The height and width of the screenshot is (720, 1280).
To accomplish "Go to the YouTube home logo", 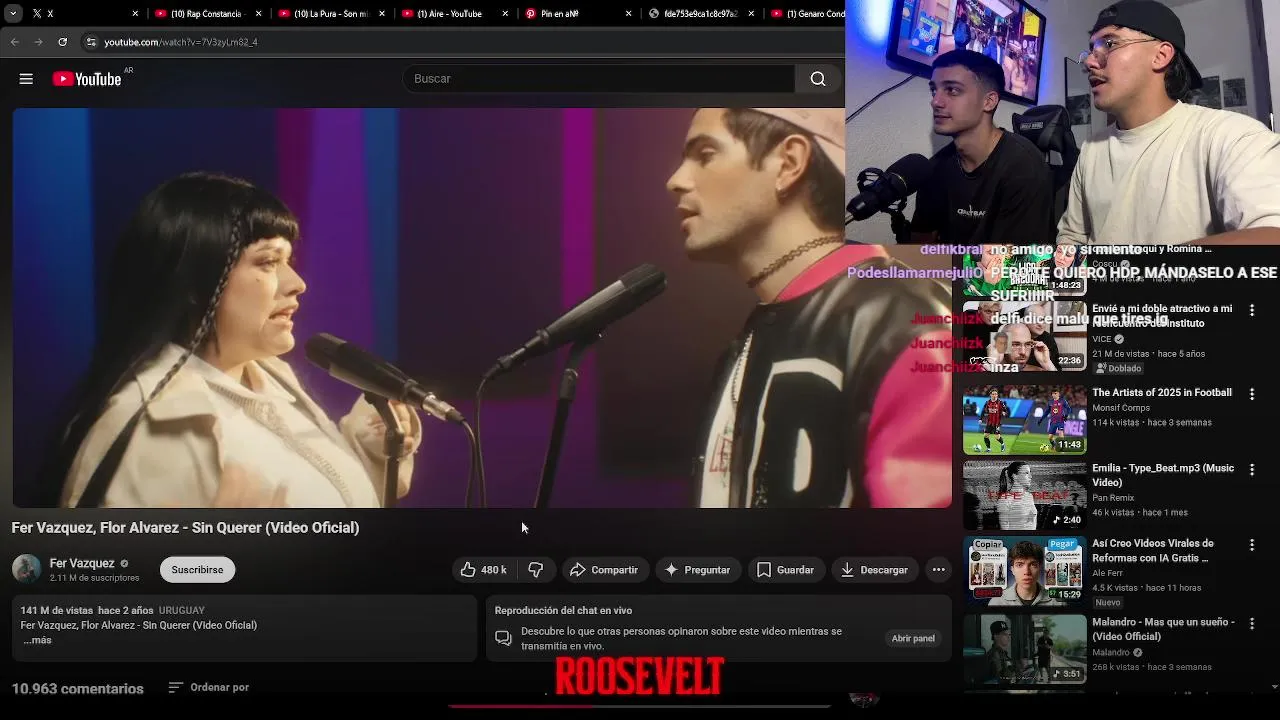I will coord(87,79).
